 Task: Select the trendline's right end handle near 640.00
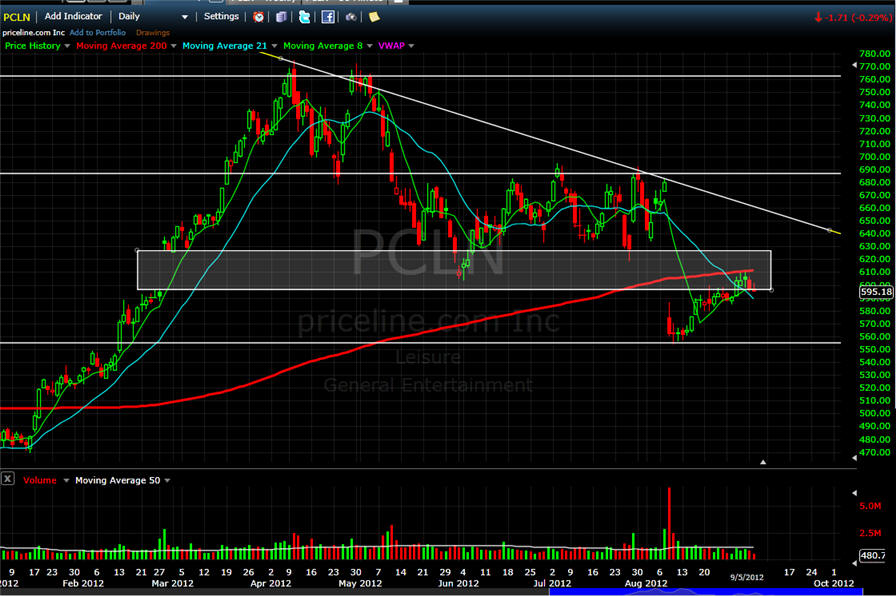coord(830,230)
